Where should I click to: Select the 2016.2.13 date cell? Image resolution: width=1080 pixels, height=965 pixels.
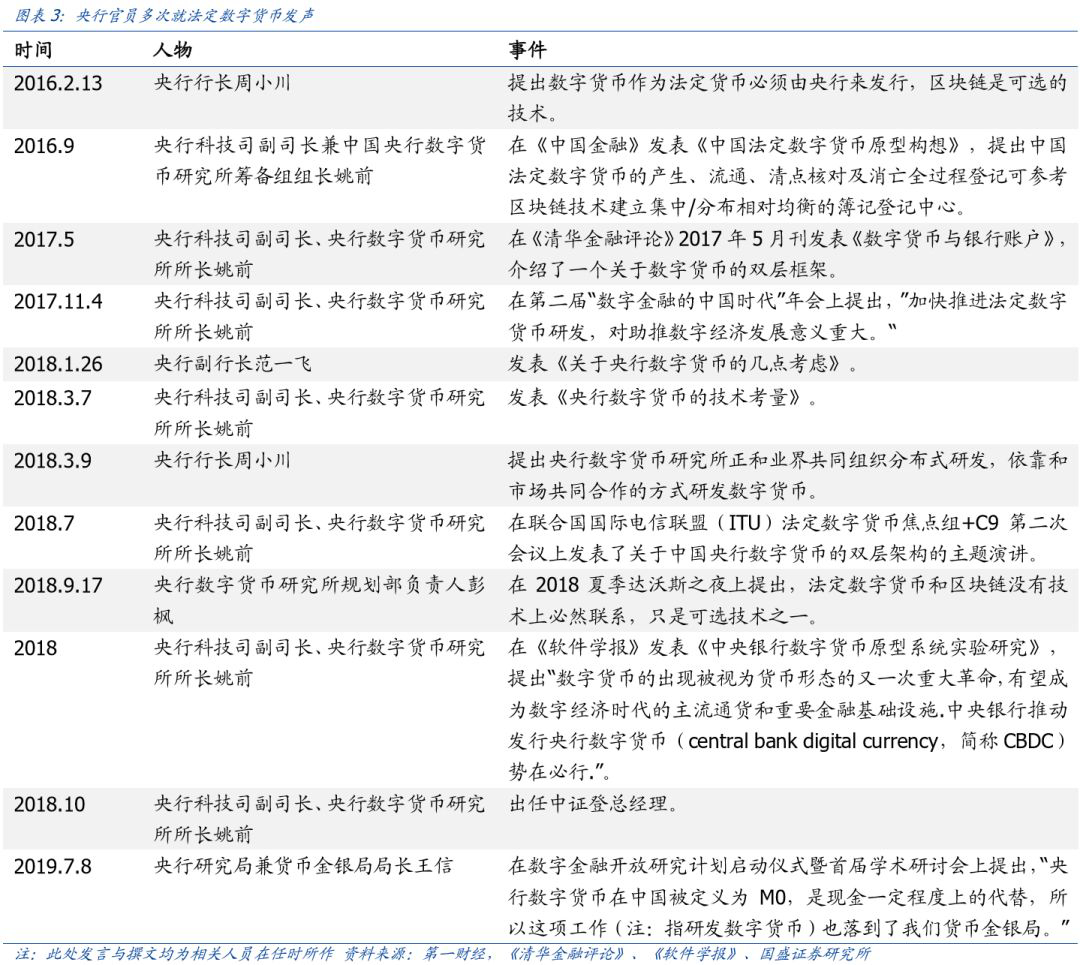pos(58,83)
